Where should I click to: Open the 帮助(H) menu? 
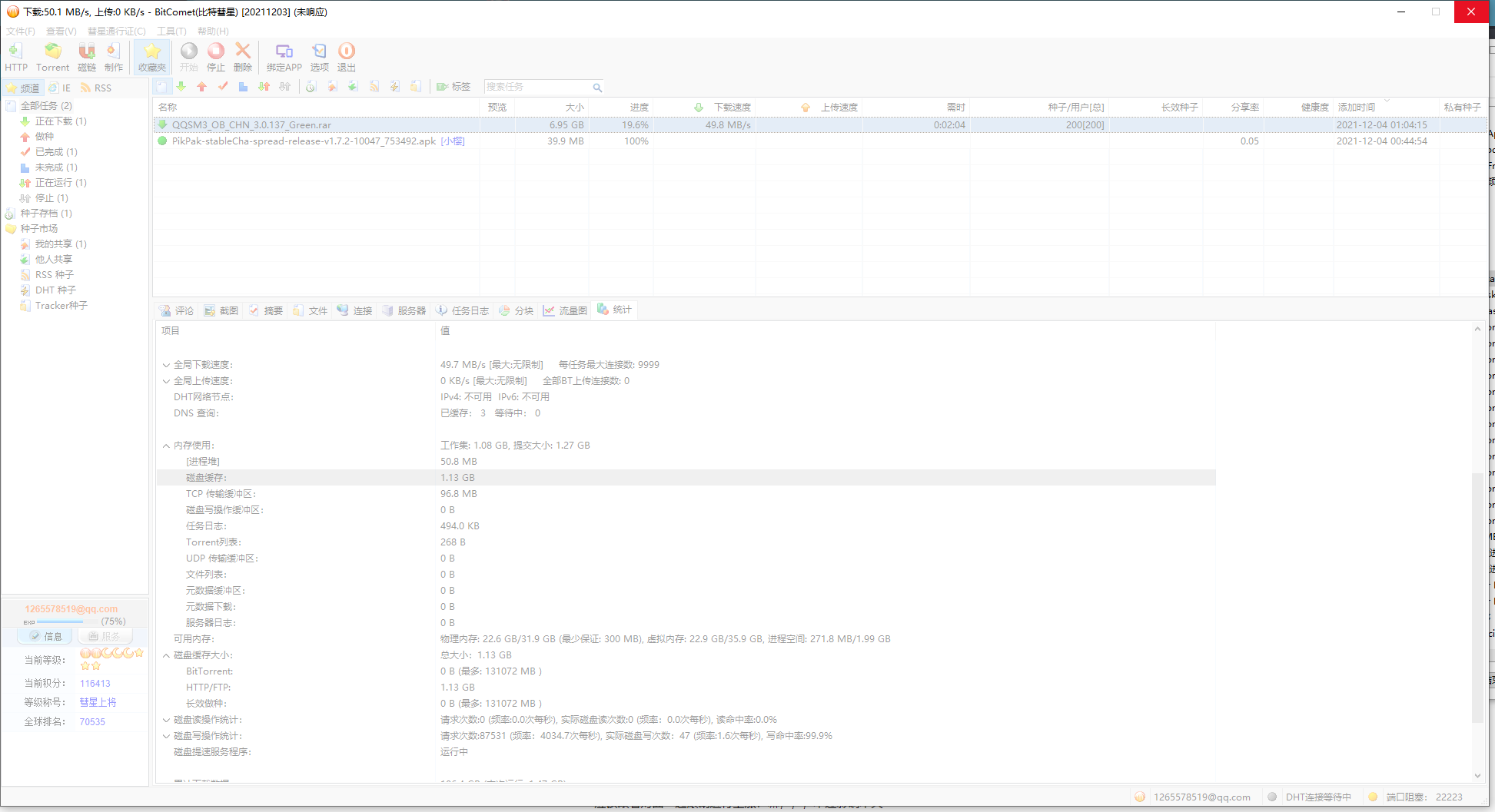213,31
